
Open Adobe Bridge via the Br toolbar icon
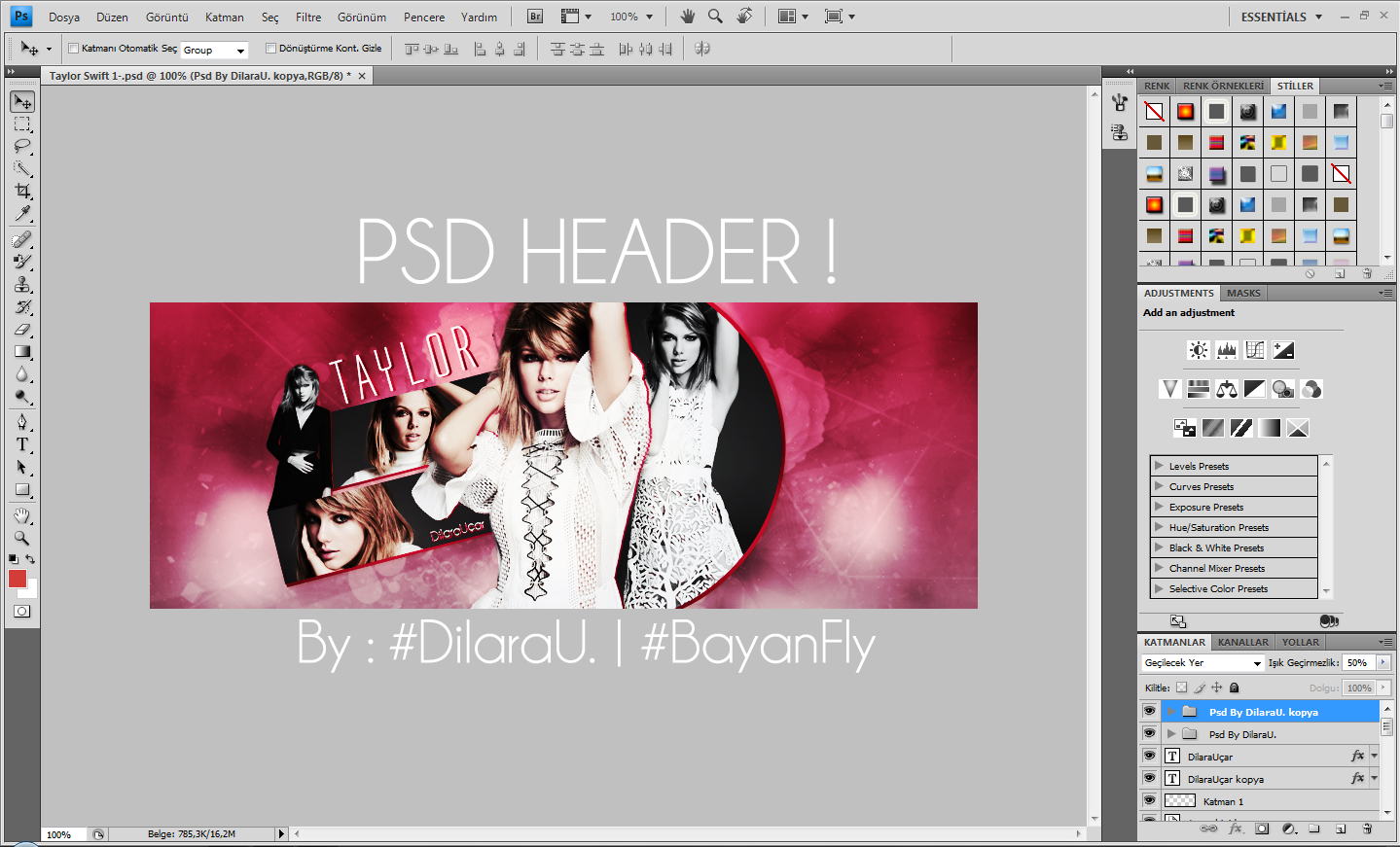click(x=533, y=16)
